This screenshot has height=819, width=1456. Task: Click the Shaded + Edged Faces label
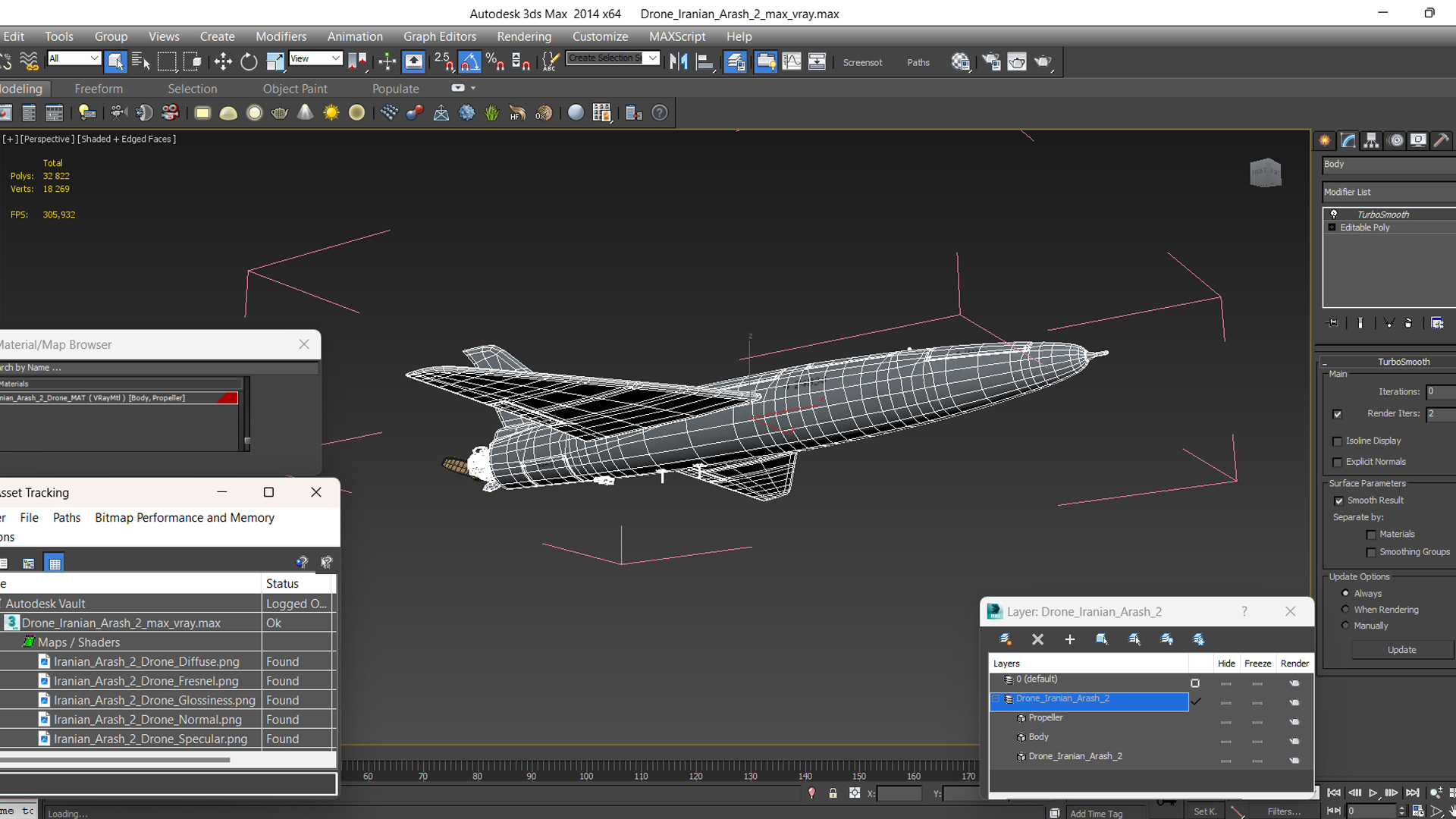click(x=127, y=139)
